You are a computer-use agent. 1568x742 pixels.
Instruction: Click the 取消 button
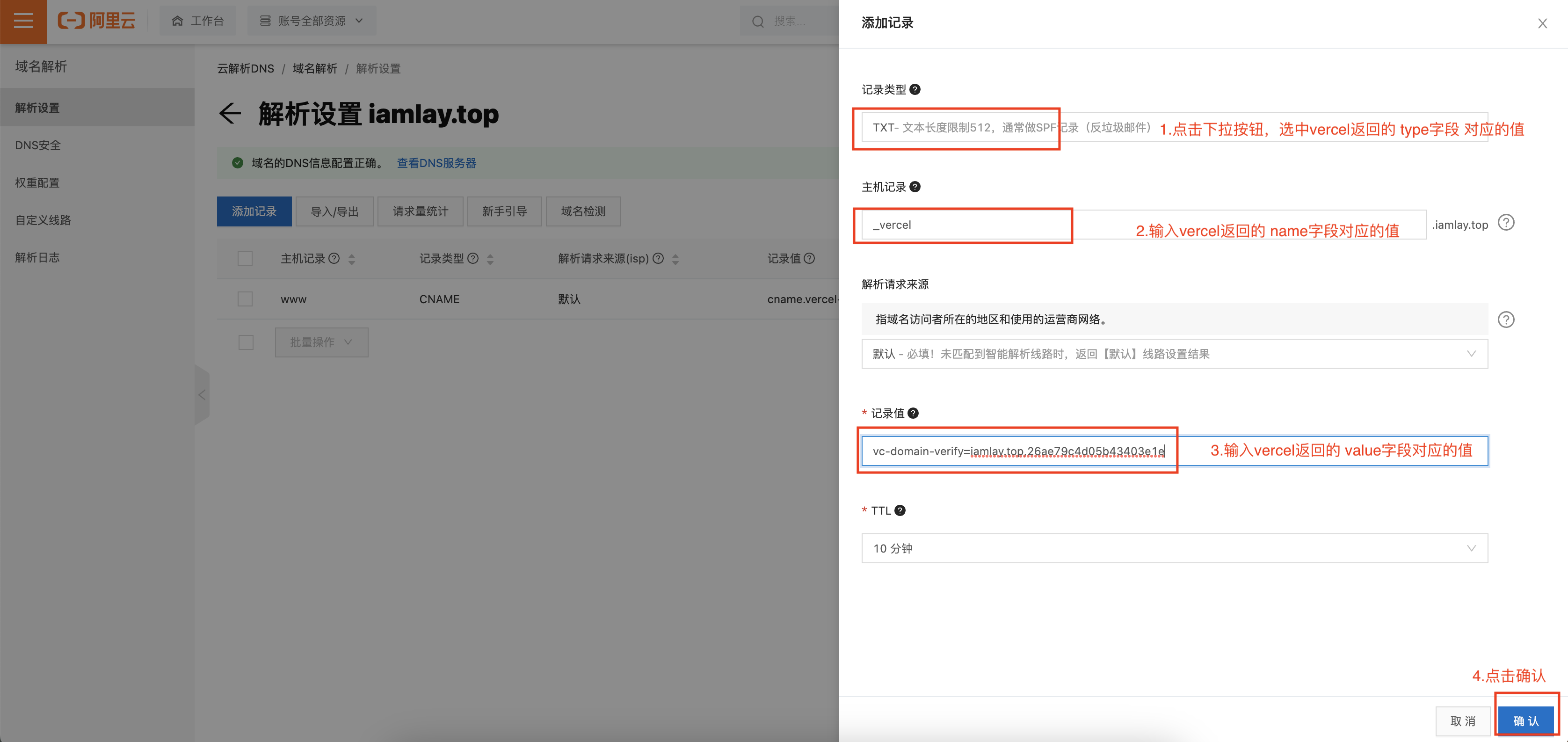1463,721
